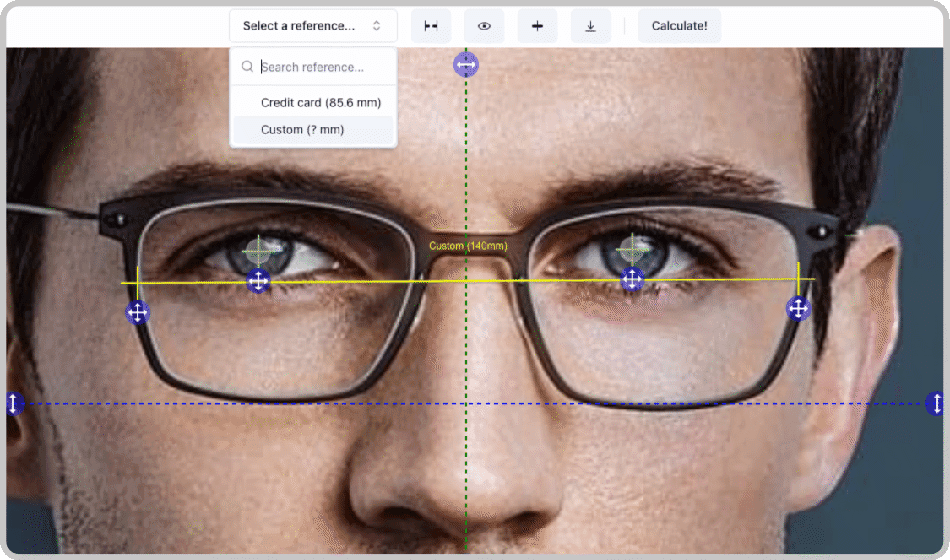Click the reference width measurement toolbar icon

point(431,26)
